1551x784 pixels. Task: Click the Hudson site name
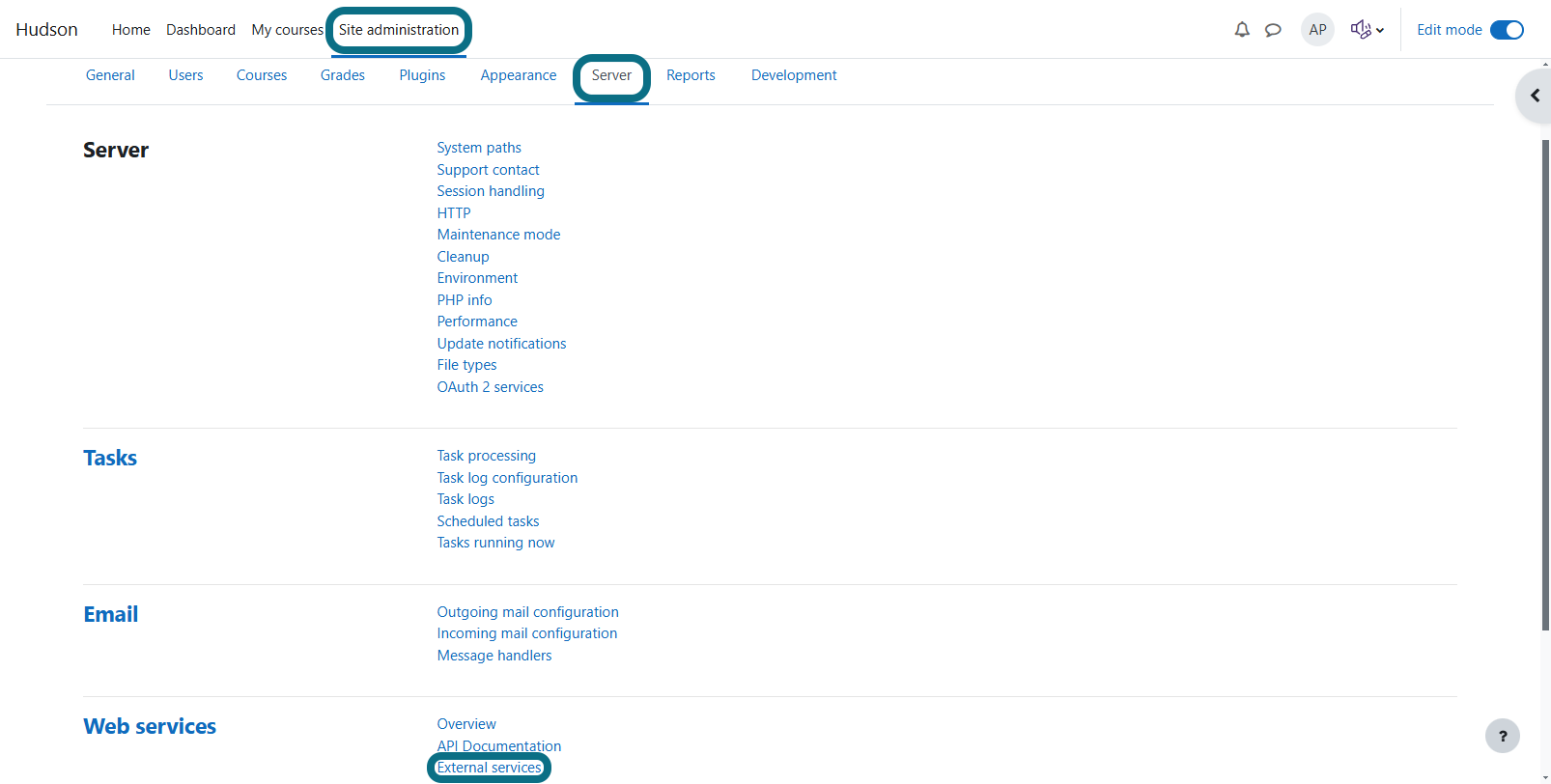tap(46, 30)
